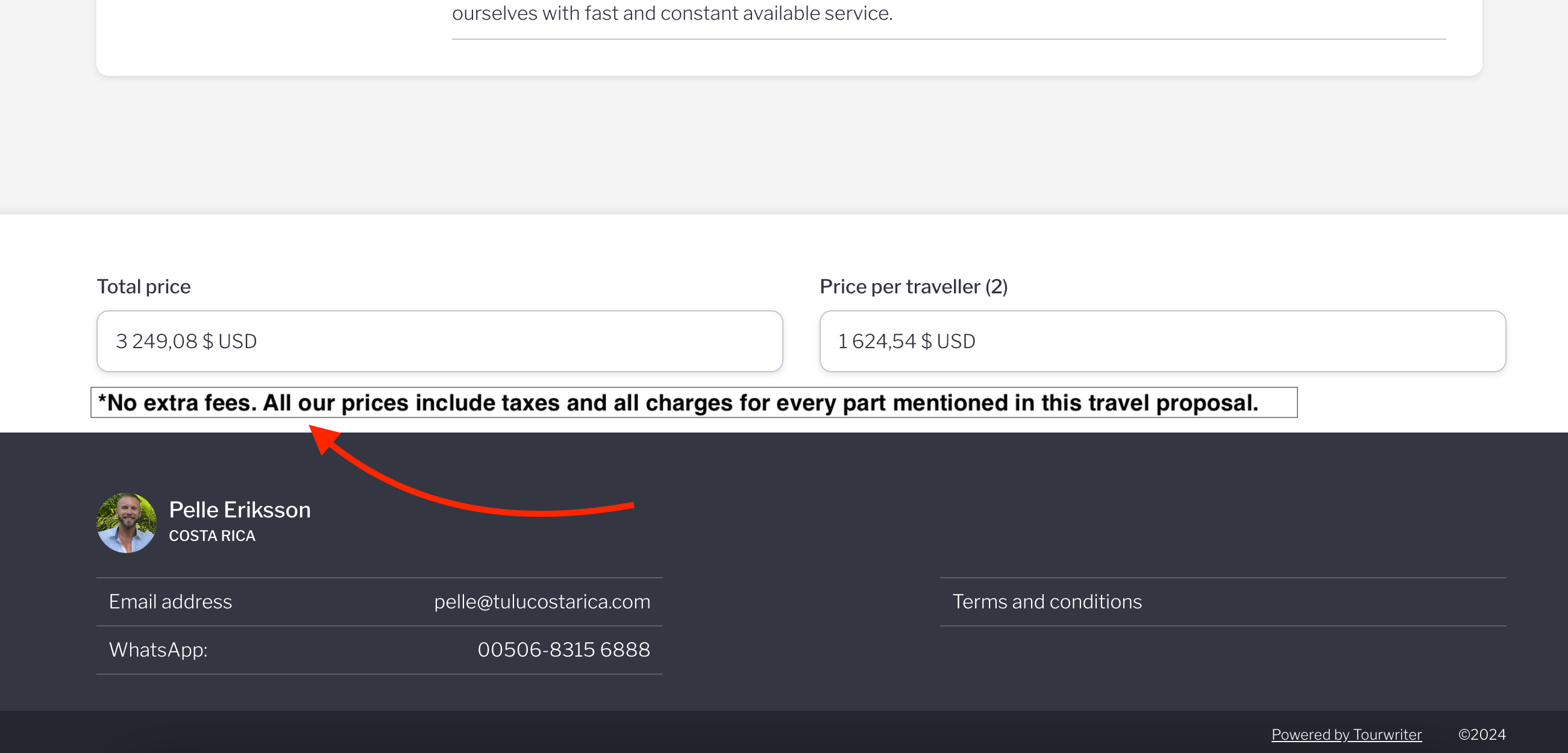Click the 'Price per traveller (2)' label

(913, 287)
